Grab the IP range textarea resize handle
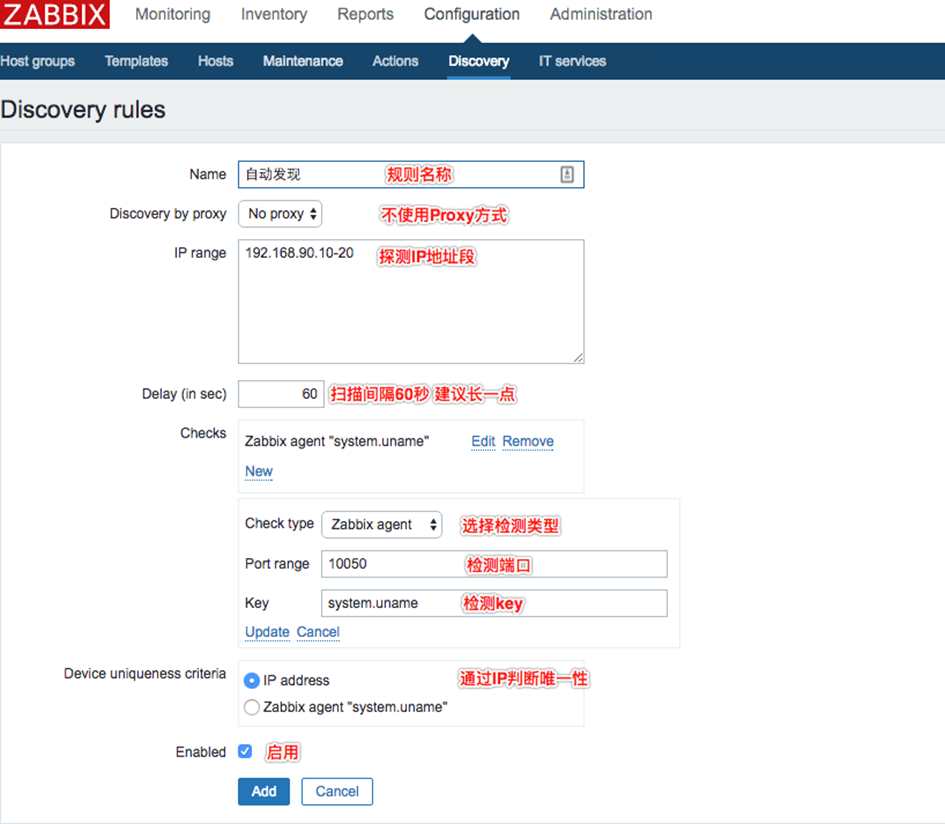This screenshot has height=824, width=945. [578, 357]
